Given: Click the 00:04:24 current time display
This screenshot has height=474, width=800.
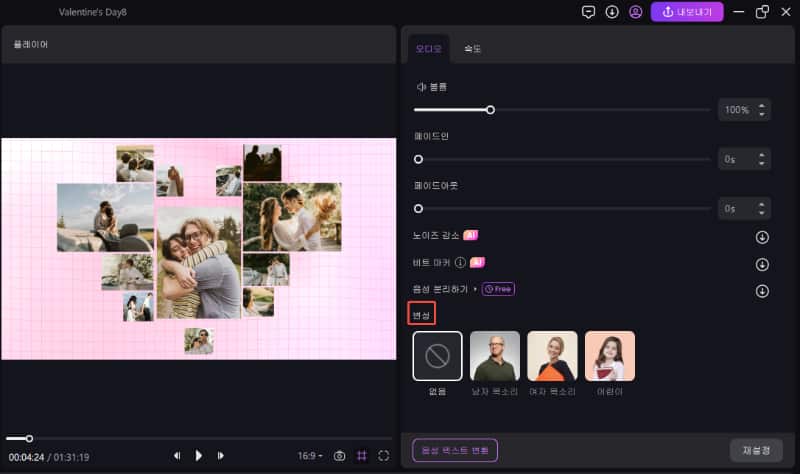Looking at the screenshot, I should click(x=27, y=457).
